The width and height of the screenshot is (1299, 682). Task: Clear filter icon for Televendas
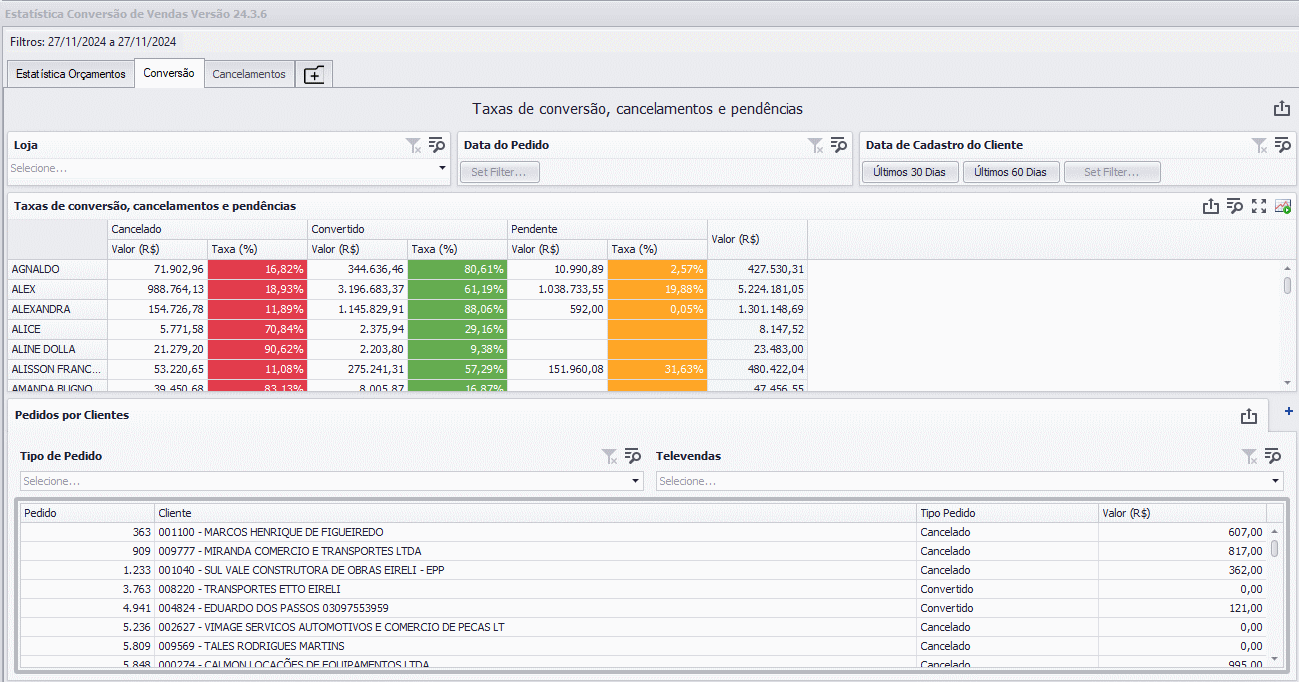coord(1250,456)
